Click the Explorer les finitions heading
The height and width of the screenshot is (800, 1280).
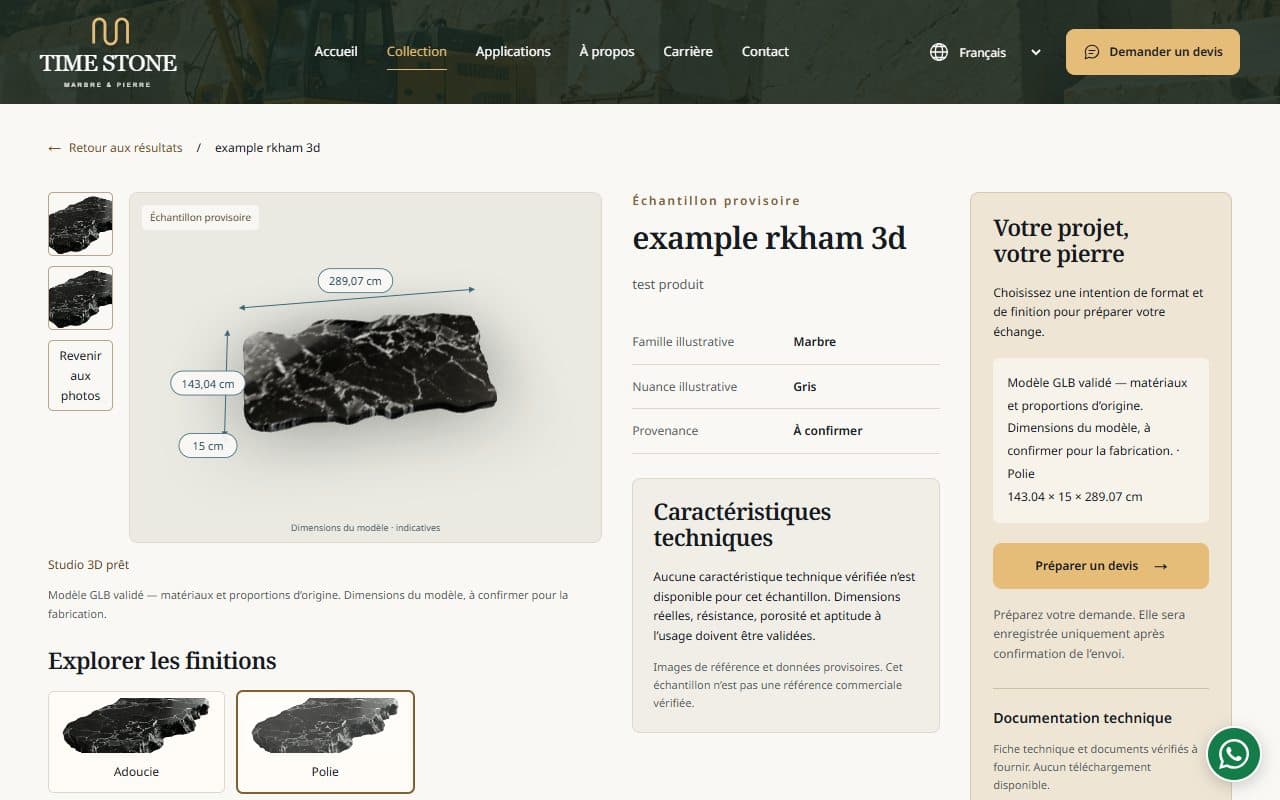click(x=162, y=661)
